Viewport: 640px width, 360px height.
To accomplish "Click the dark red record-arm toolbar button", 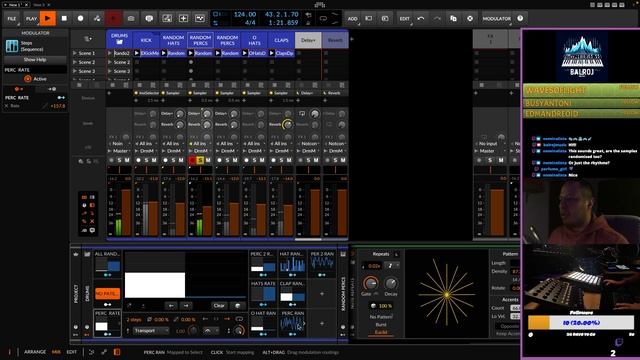I will [113, 18].
